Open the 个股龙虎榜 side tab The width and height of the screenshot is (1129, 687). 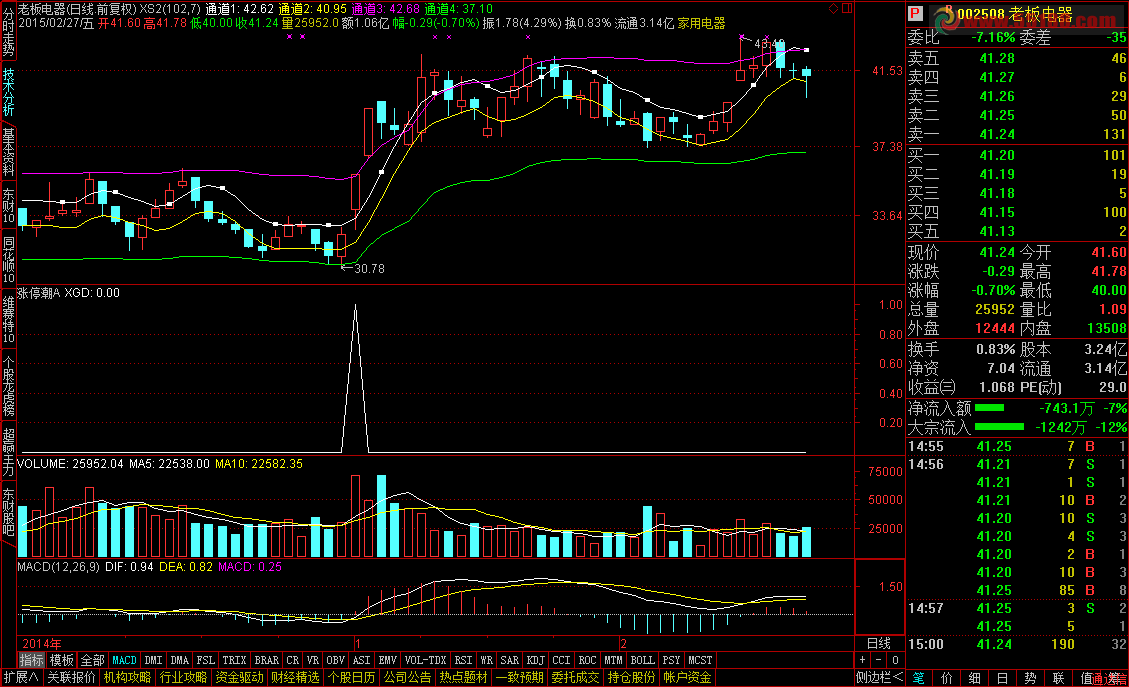point(8,386)
